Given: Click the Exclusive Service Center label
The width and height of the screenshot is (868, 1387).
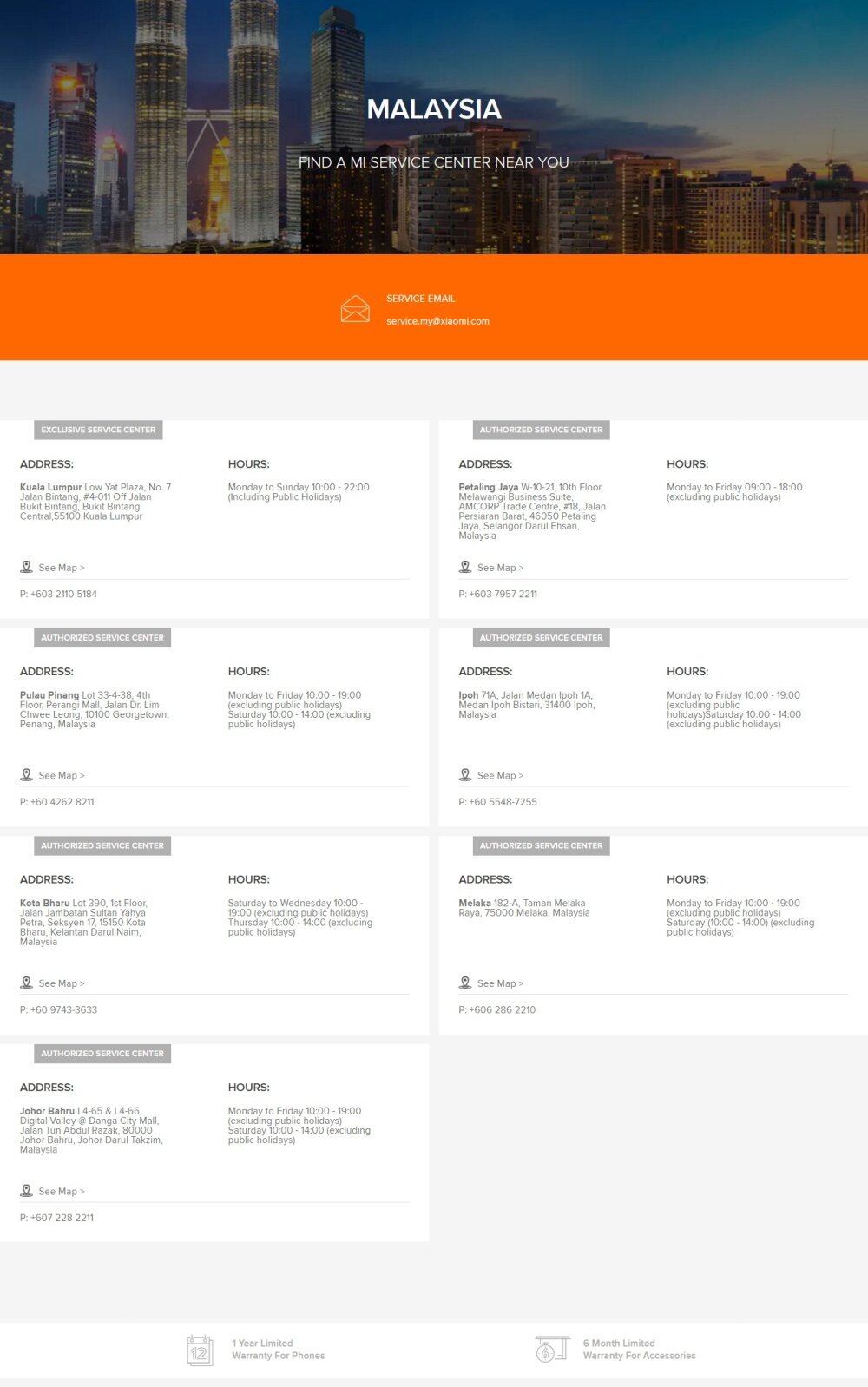Looking at the screenshot, I should pos(98,430).
